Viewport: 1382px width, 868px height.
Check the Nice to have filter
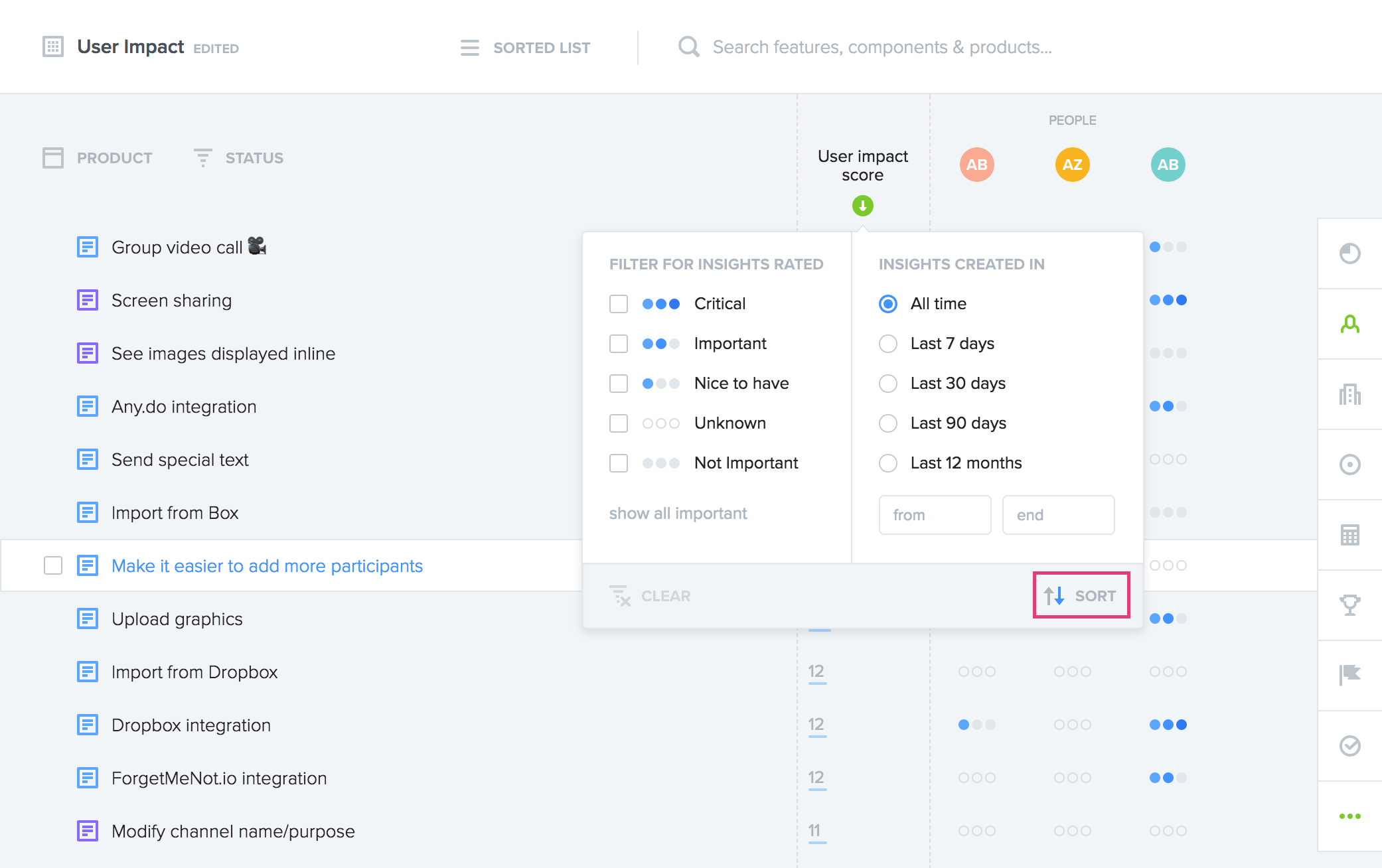click(618, 384)
